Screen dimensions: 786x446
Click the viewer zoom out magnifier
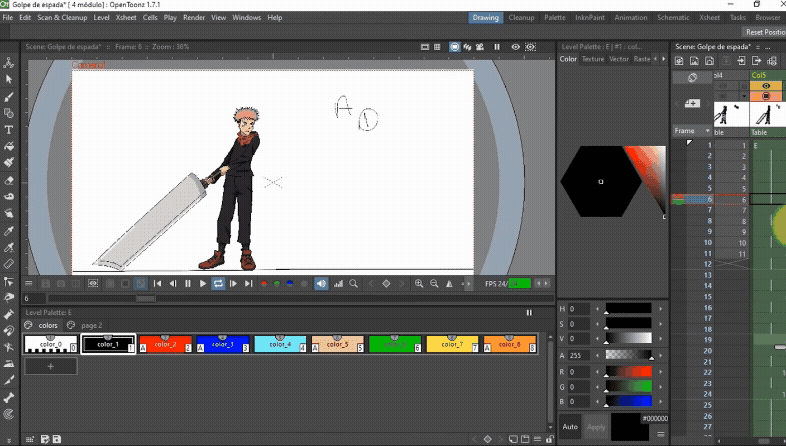(434, 284)
